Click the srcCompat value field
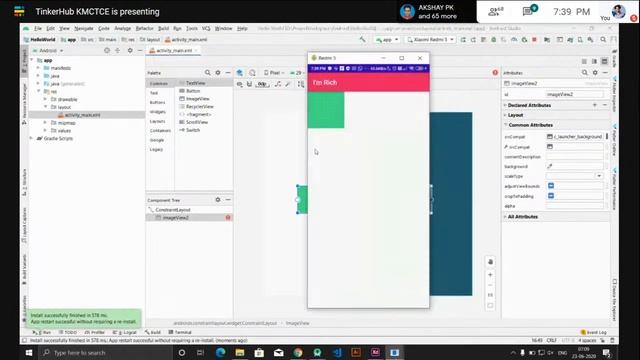Viewport: 640px width, 360px height. coord(575,137)
